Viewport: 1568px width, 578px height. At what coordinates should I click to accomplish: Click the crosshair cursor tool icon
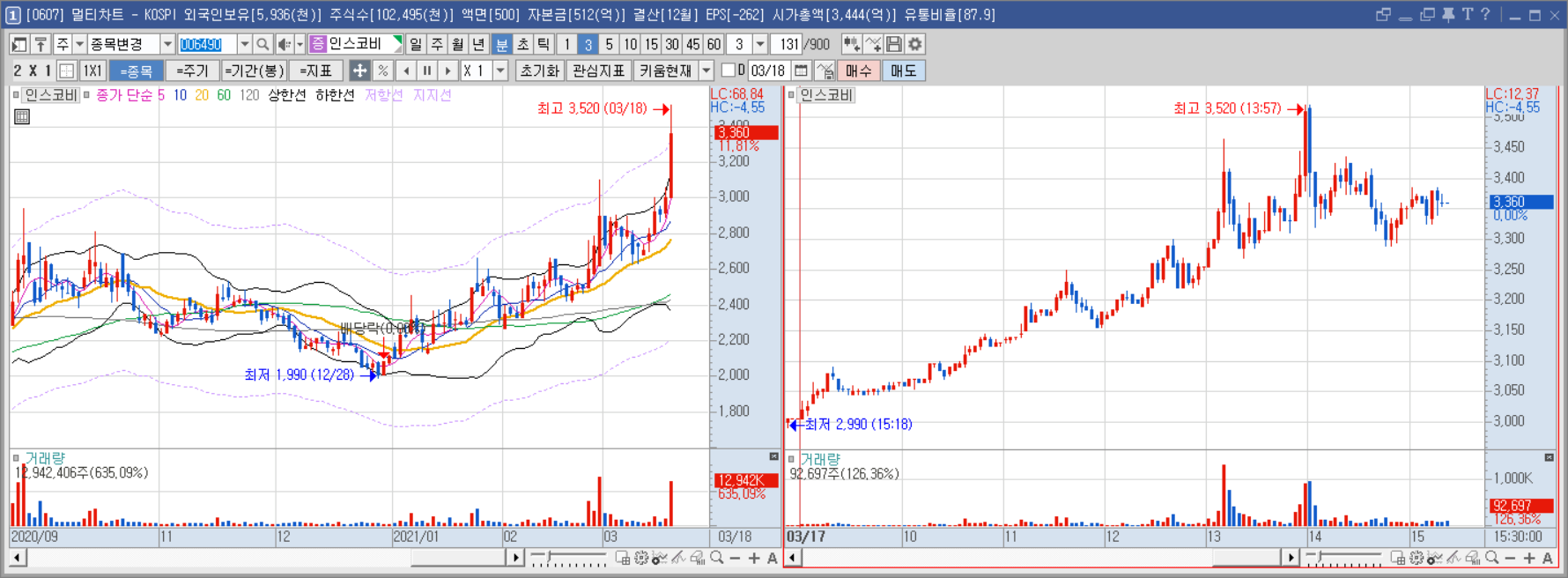(x=359, y=70)
